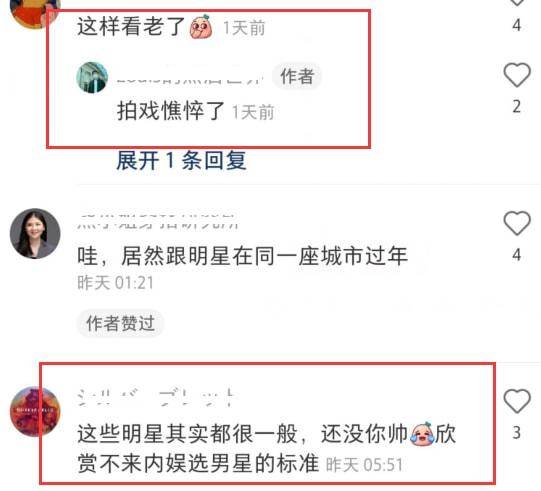This screenshot has height=491, width=541.
Task: Tap the '昨天 05:51' timestamp
Action: 364,464
